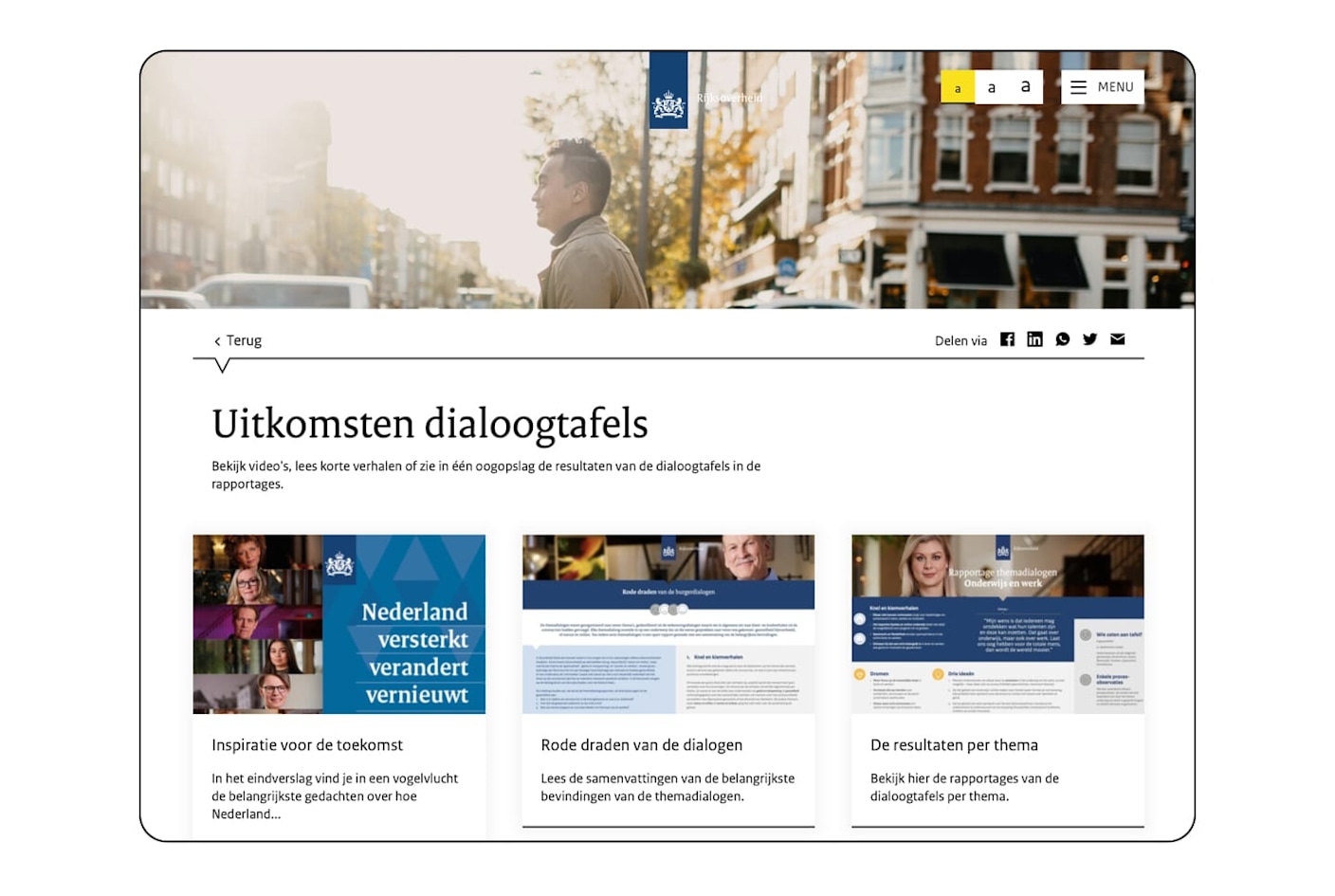Click the Rode draden report thumbnail
The width and height of the screenshot is (1335, 896).
668,624
